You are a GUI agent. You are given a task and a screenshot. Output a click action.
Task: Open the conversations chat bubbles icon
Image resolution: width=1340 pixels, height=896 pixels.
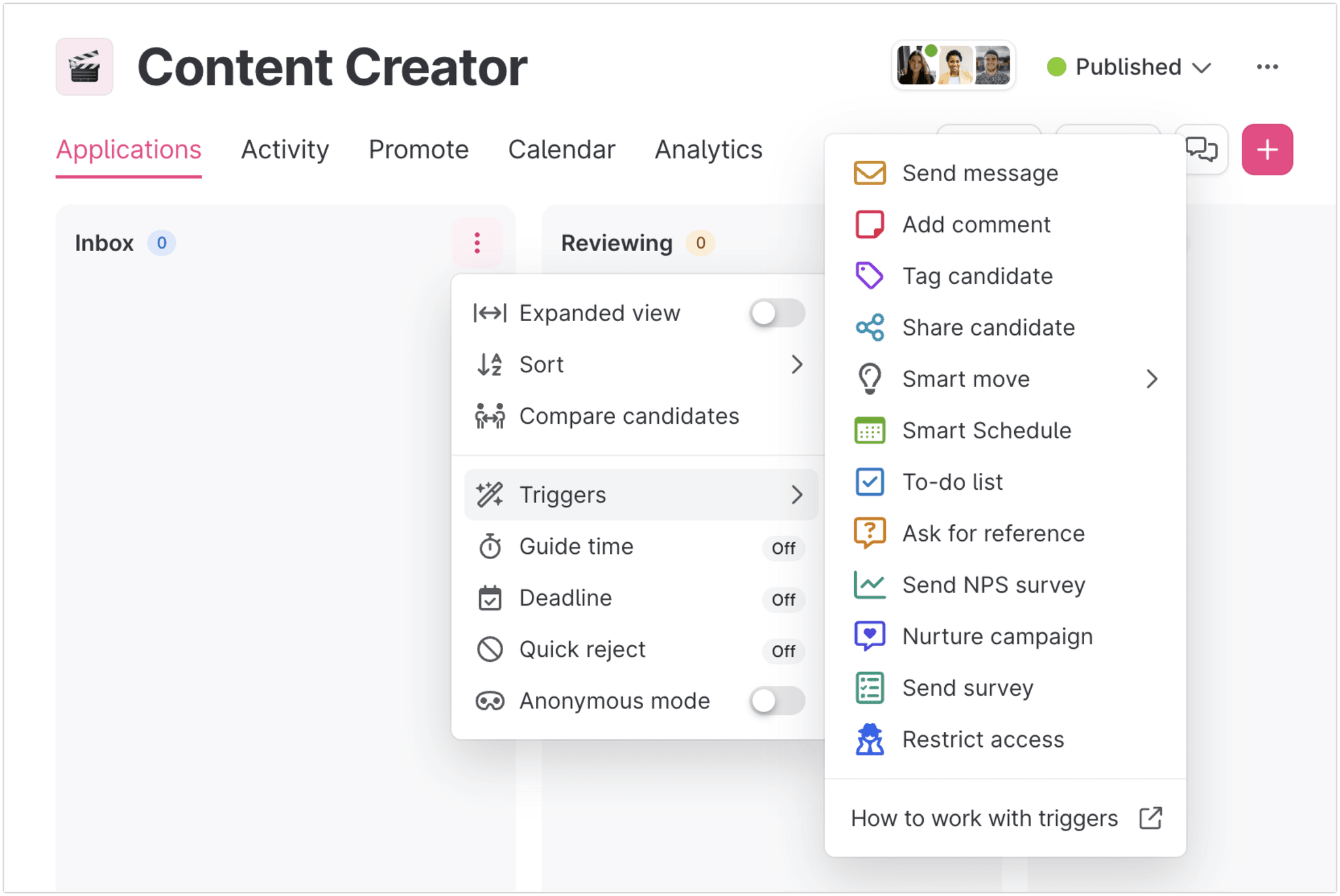click(1201, 150)
